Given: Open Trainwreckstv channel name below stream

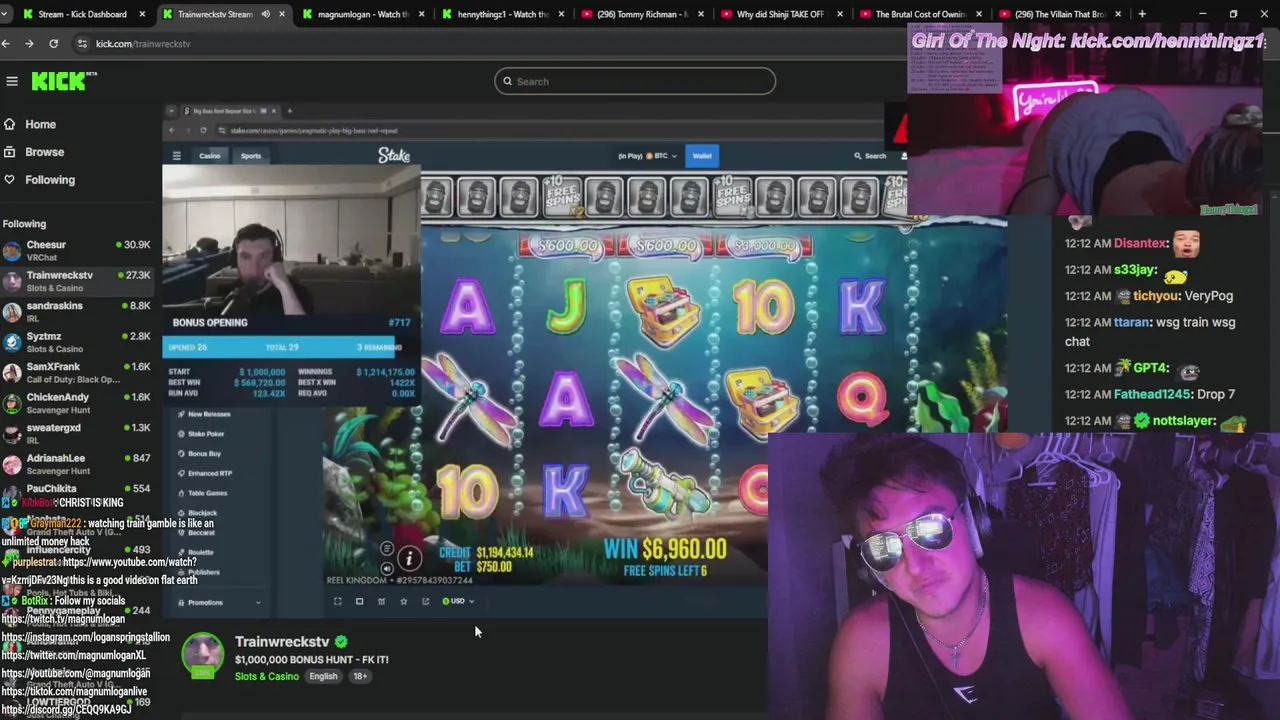Looking at the screenshot, I should [282, 642].
